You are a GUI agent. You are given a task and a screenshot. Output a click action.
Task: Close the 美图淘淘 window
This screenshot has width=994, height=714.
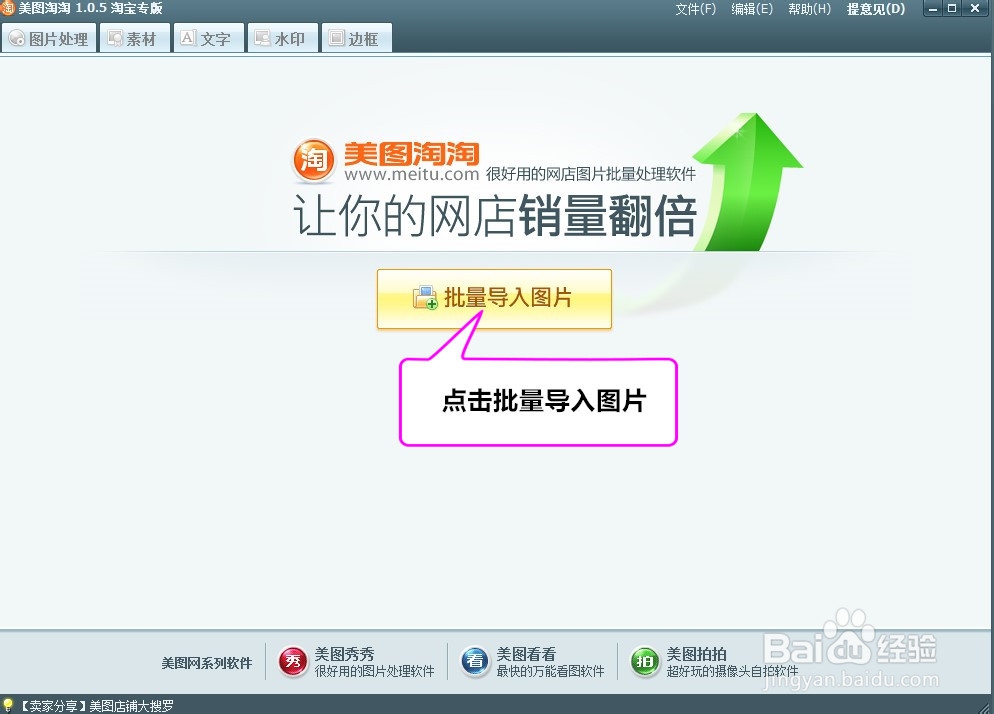click(975, 9)
